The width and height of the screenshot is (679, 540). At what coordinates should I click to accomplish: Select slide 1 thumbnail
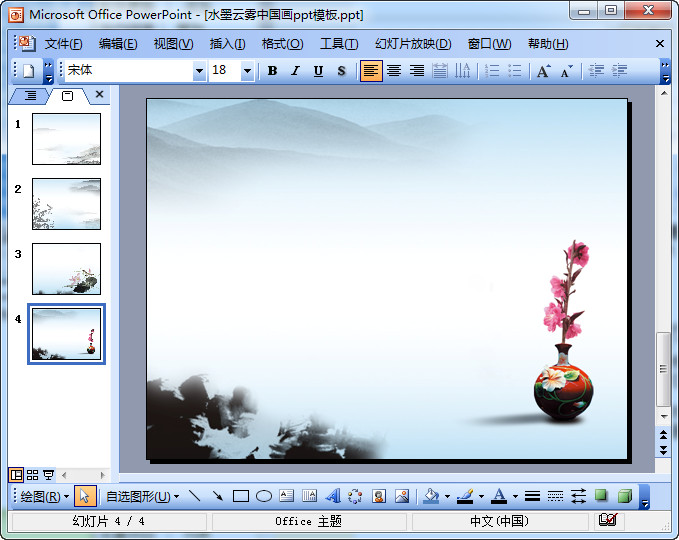(x=66, y=139)
